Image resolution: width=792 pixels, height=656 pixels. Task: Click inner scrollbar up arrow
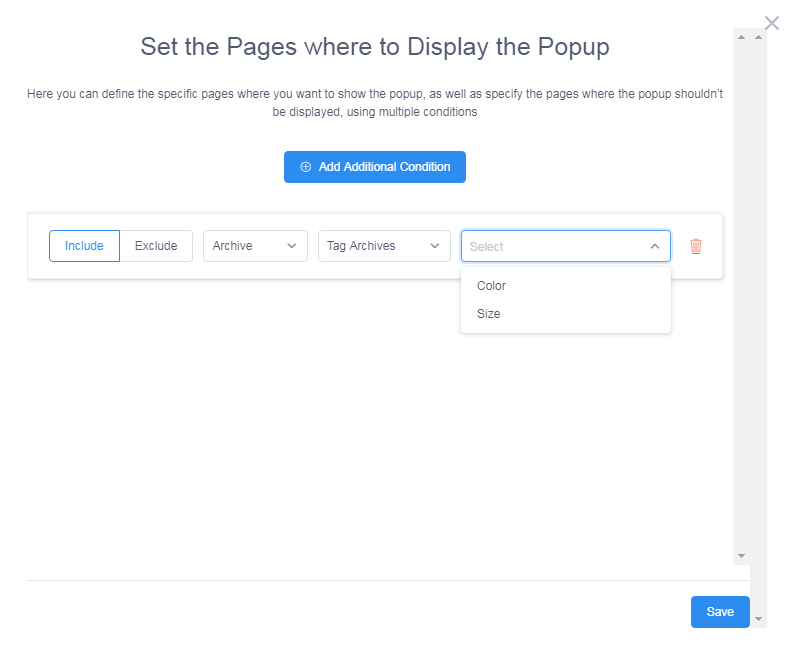tap(741, 37)
